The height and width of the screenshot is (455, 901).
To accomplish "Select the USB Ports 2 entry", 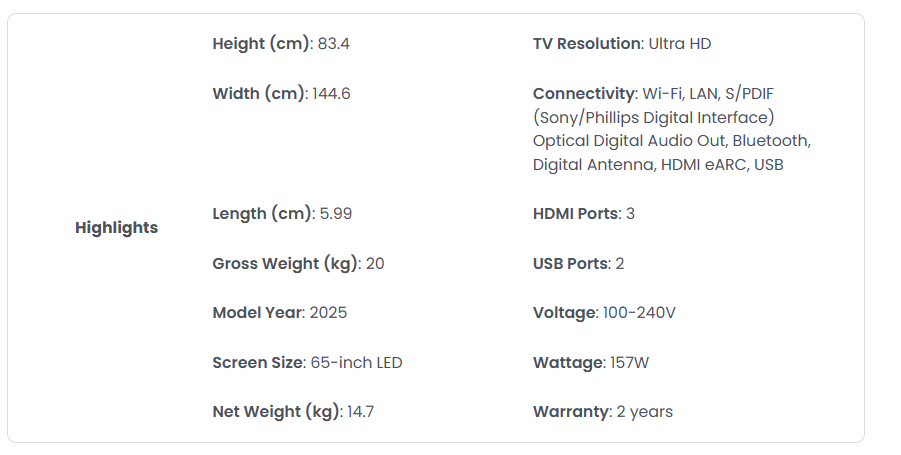I will pos(578,264).
